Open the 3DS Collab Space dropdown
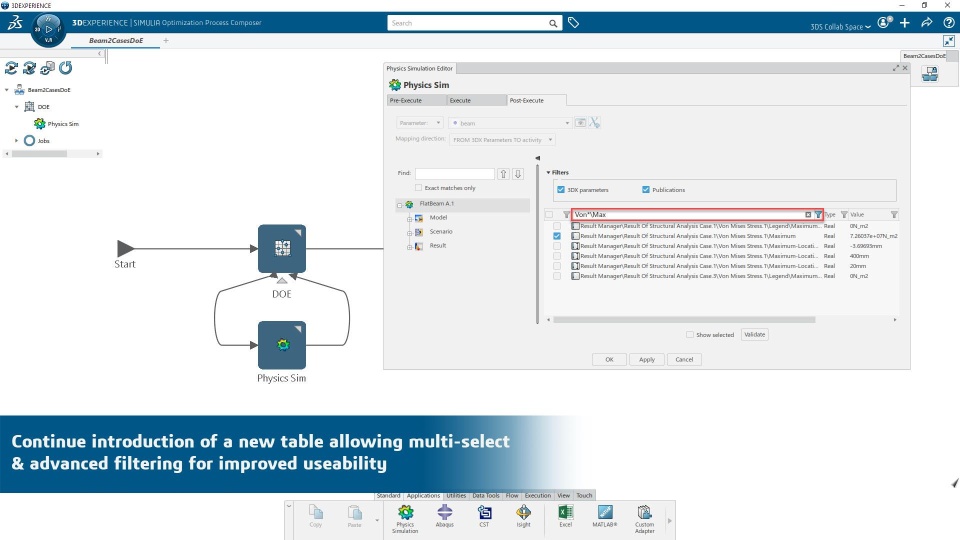Image resolution: width=960 pixels, height=540 pixels. [841, 27]
